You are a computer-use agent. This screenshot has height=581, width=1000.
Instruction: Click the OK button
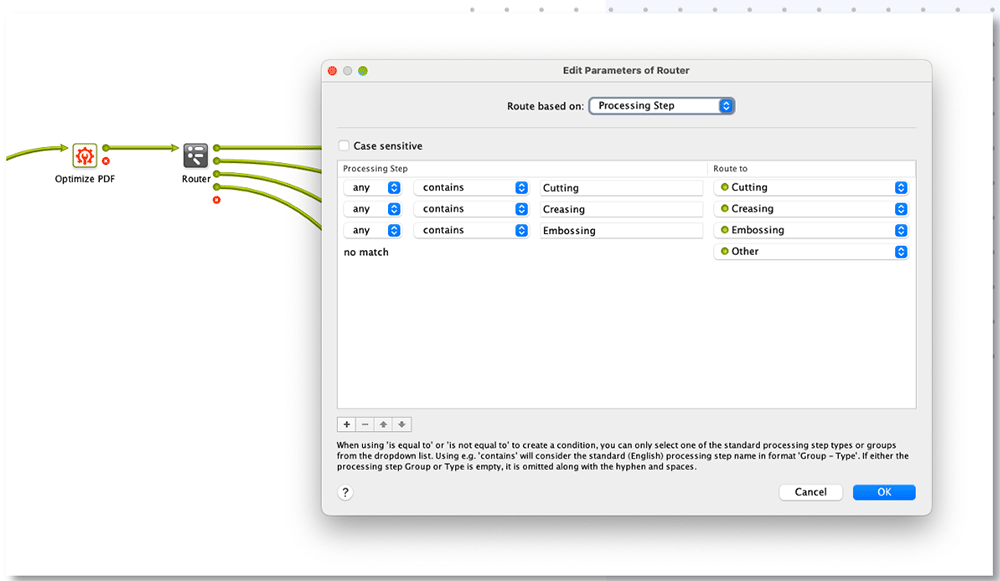tap(884, 492)
